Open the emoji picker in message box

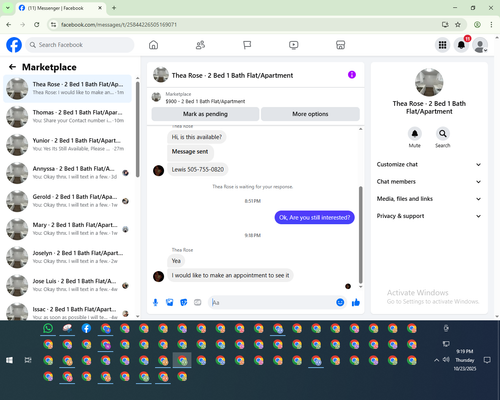pyautogui.click(x=340, y=302)
